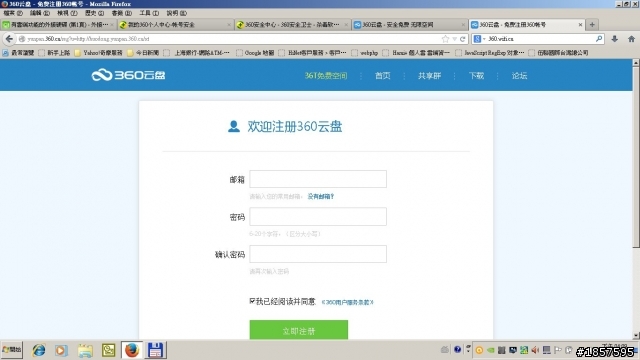The width and height of the screenshot is (640, 360).
Task: Open the 最常瀏覽 bookmark icon
Action: point(5,53)
